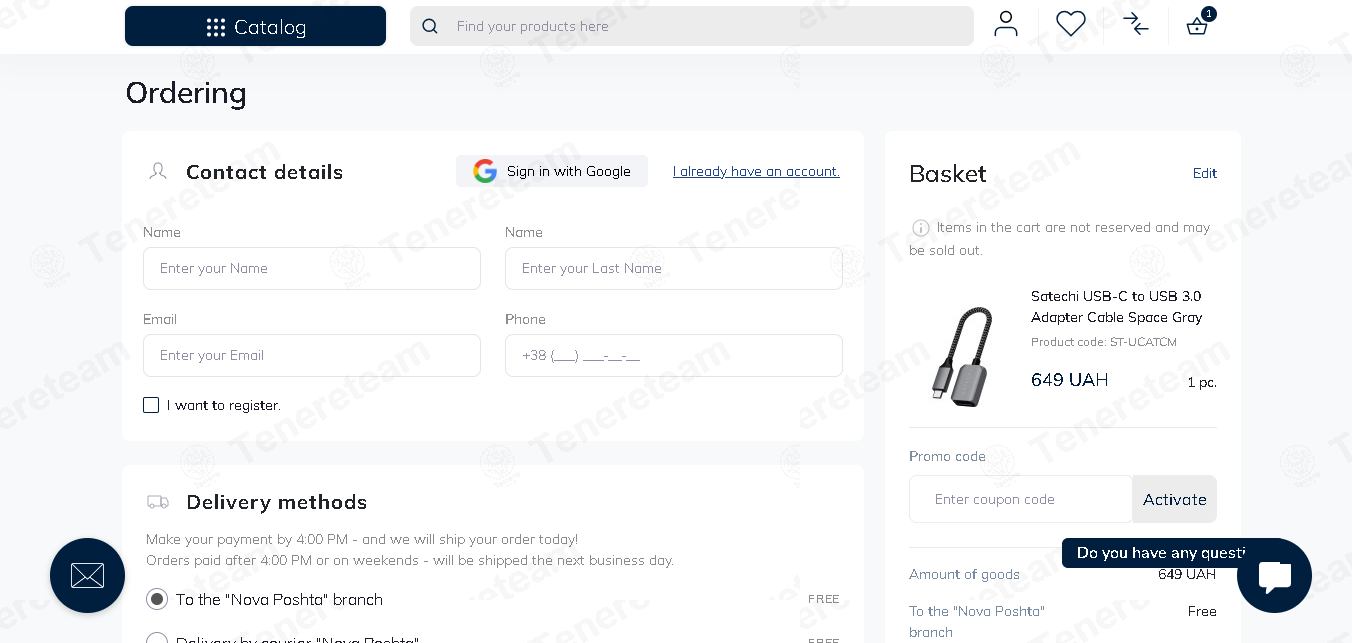The height and width of the screenshot is (643, 1352).
Task: Open the live chat bubble
Action: click(x=1274, y=575)
